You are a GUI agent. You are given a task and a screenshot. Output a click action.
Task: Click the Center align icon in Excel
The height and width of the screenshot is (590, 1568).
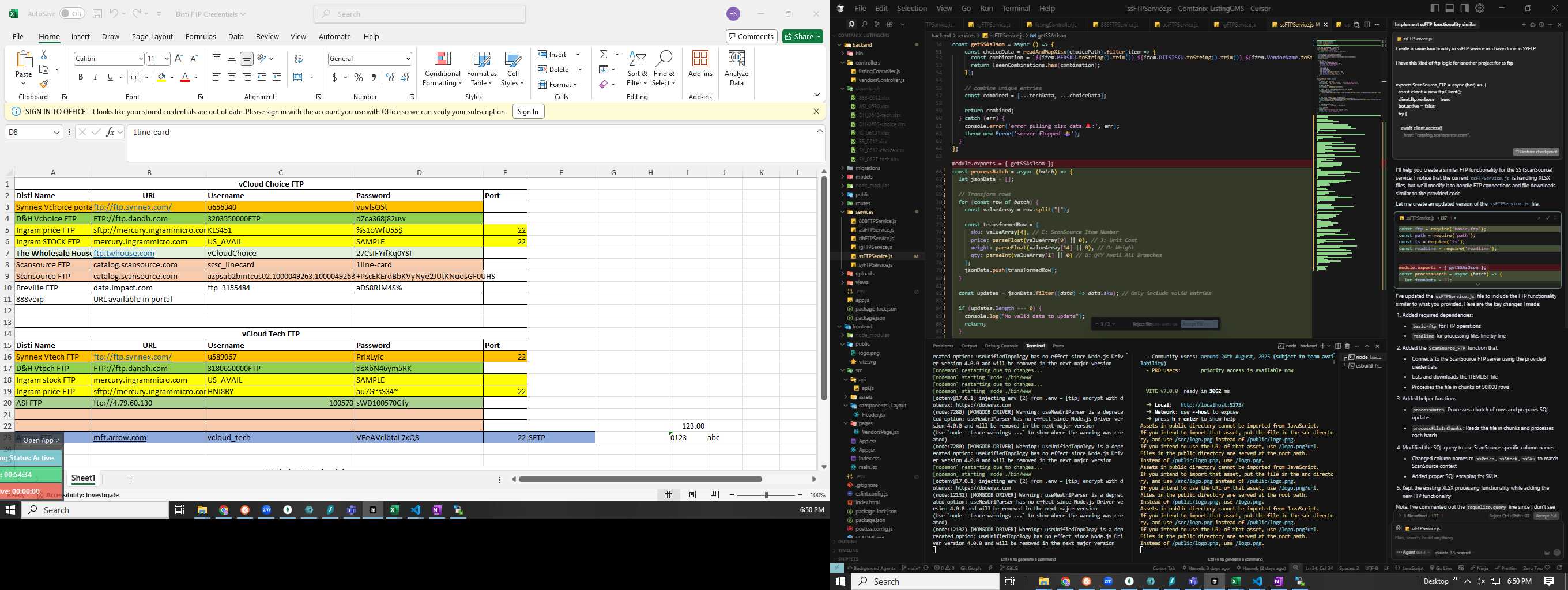pos(232,77)
